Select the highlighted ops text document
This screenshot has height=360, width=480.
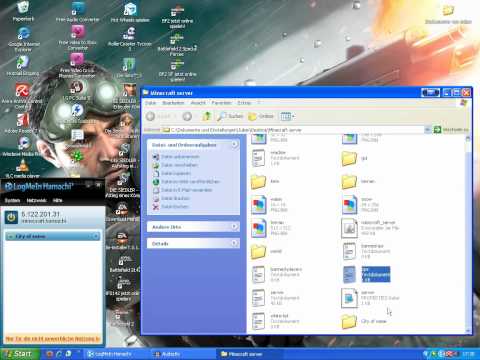pos(349,275)
